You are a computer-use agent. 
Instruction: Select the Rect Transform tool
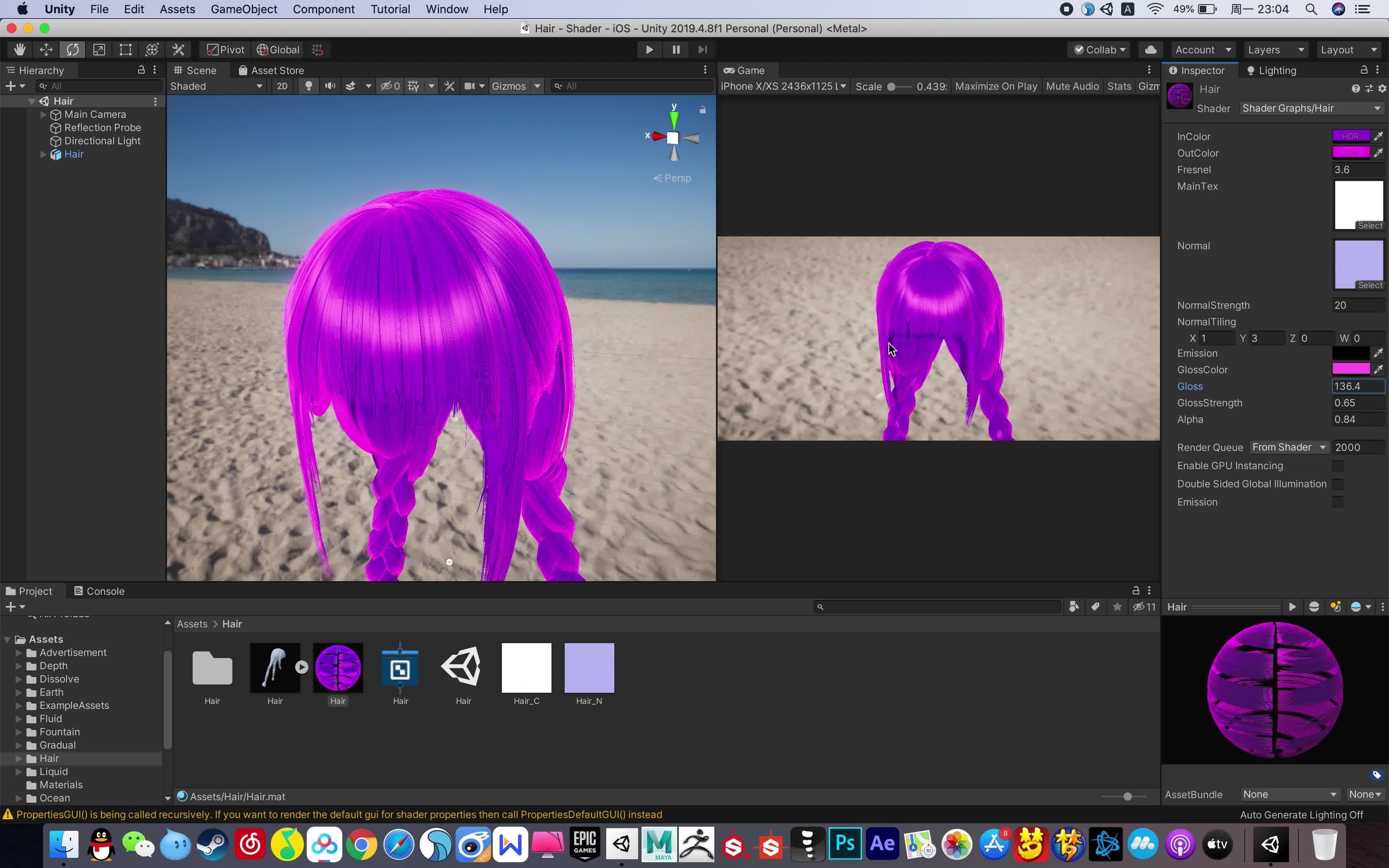(x=125, y=50)
